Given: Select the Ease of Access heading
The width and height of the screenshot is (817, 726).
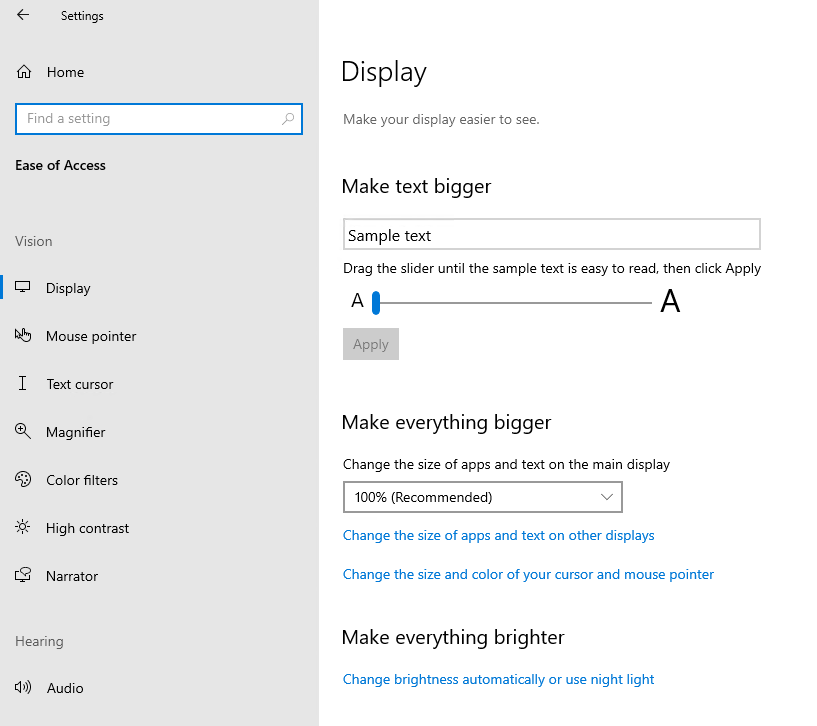Looking at the screenshot, I should point(60,165).
